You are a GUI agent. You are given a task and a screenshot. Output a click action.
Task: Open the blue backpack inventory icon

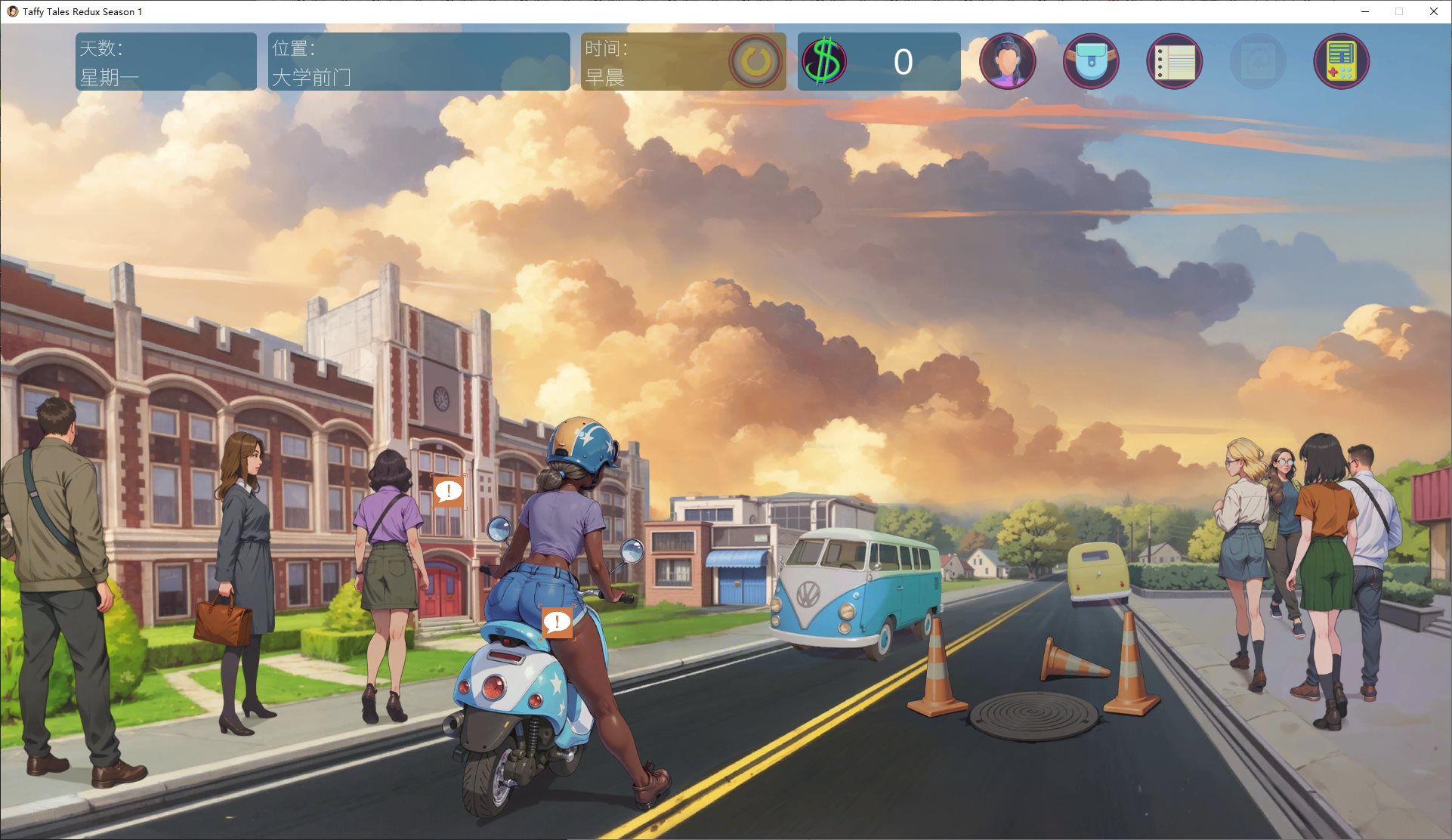[x=1091, y=61]
